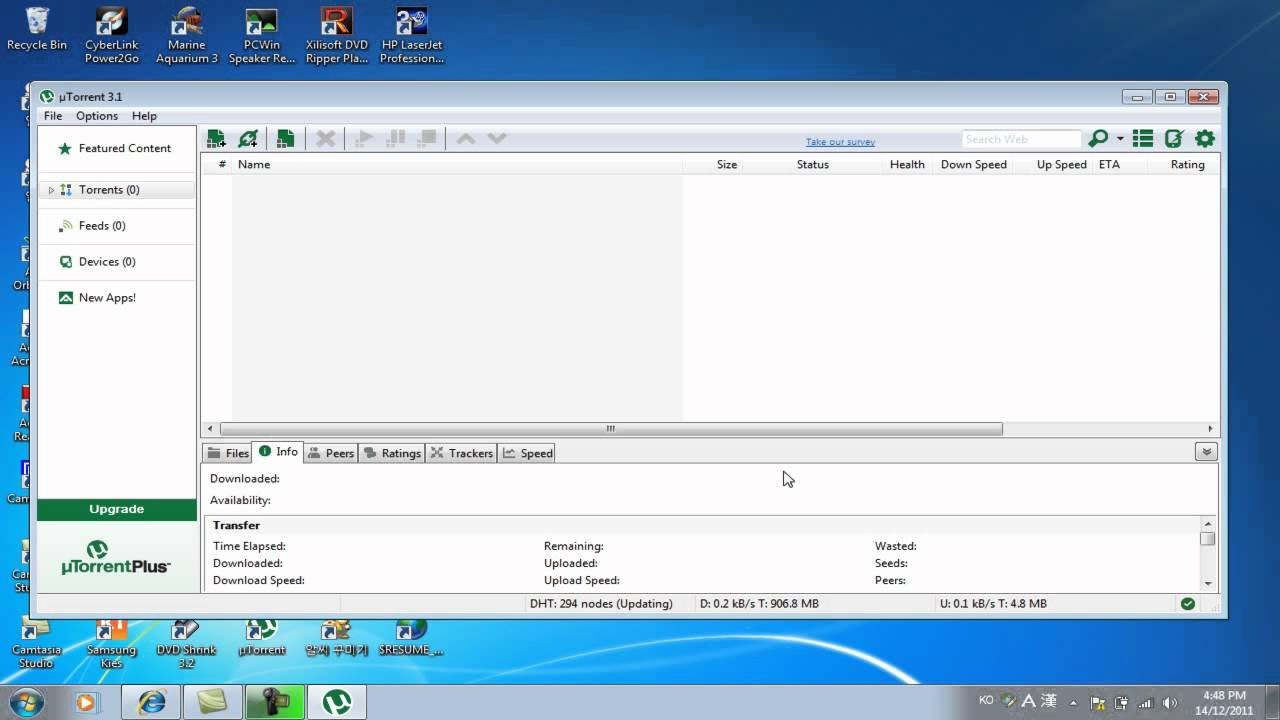The height and width of the screenshot is (720, 1280).
Task: Switch to the Trackers tab
Action: coord(461,453)
